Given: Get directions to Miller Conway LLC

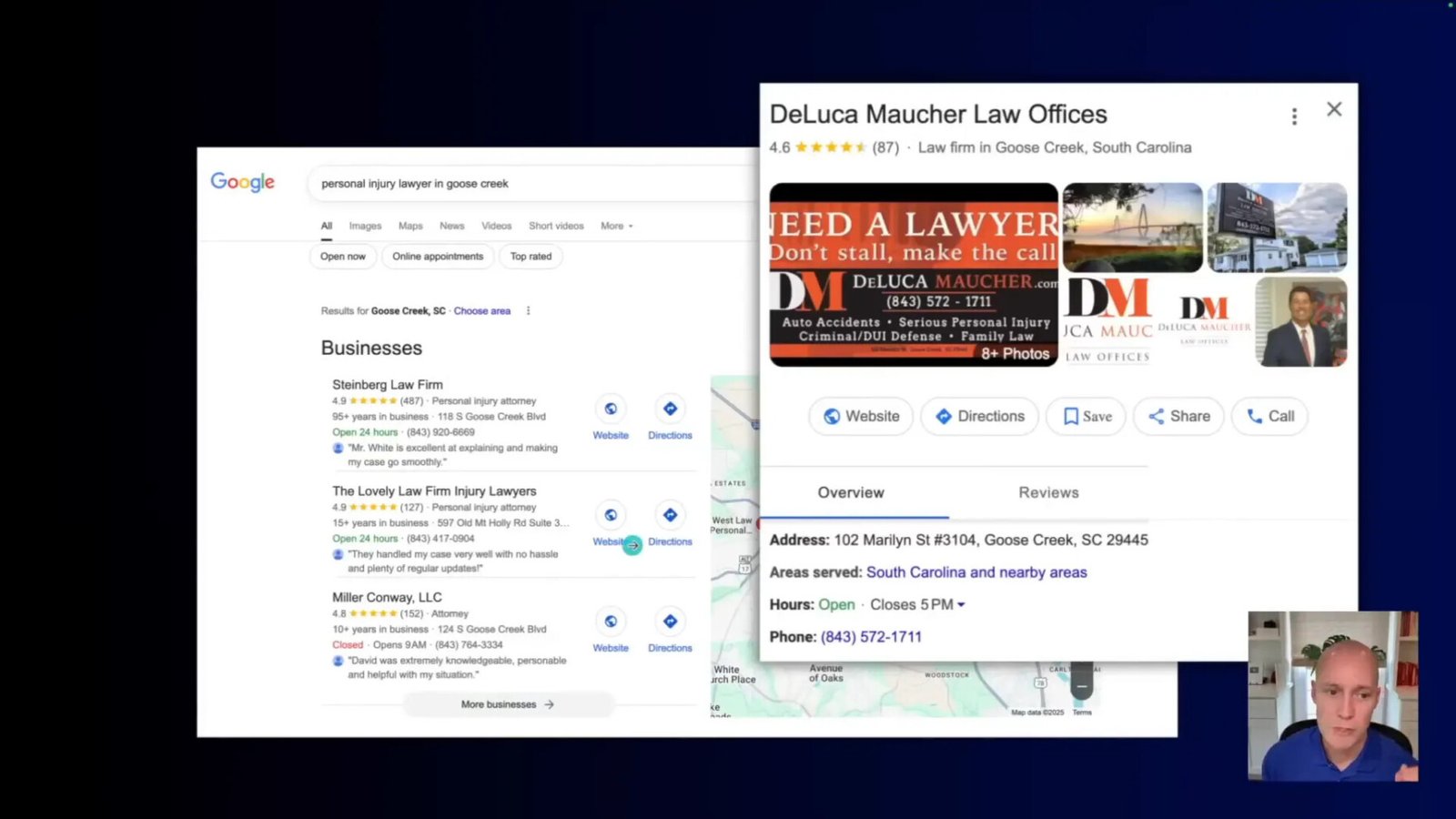Looking at the screenshot, I should pyautogui.click(x=670, y=622).
